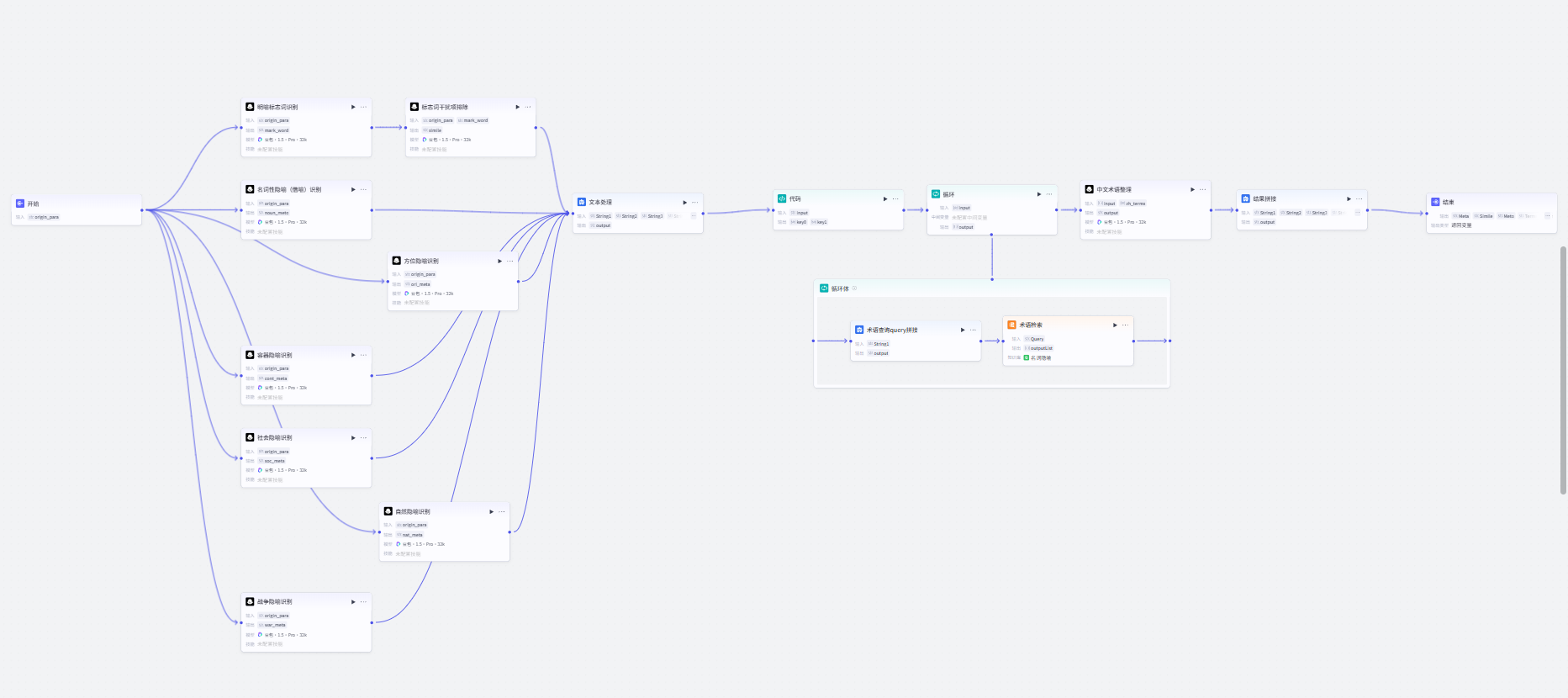Image resolution: width=1568 pixels, height=698 pixels.
Task: Select the 名词性隐喻（借喻）识别 node title
Action: pyautogui.click(x=289, y=189)
